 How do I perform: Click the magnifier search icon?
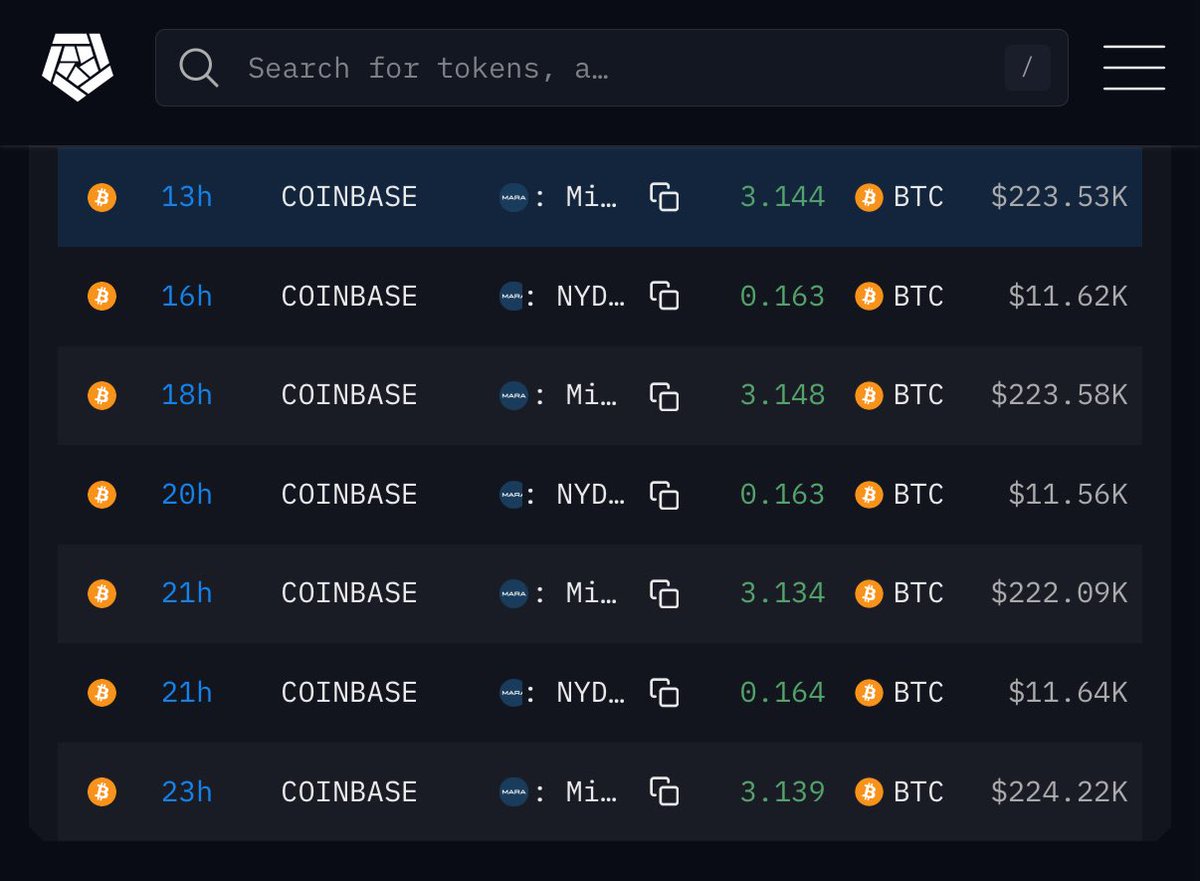click(x=198, y=68)
